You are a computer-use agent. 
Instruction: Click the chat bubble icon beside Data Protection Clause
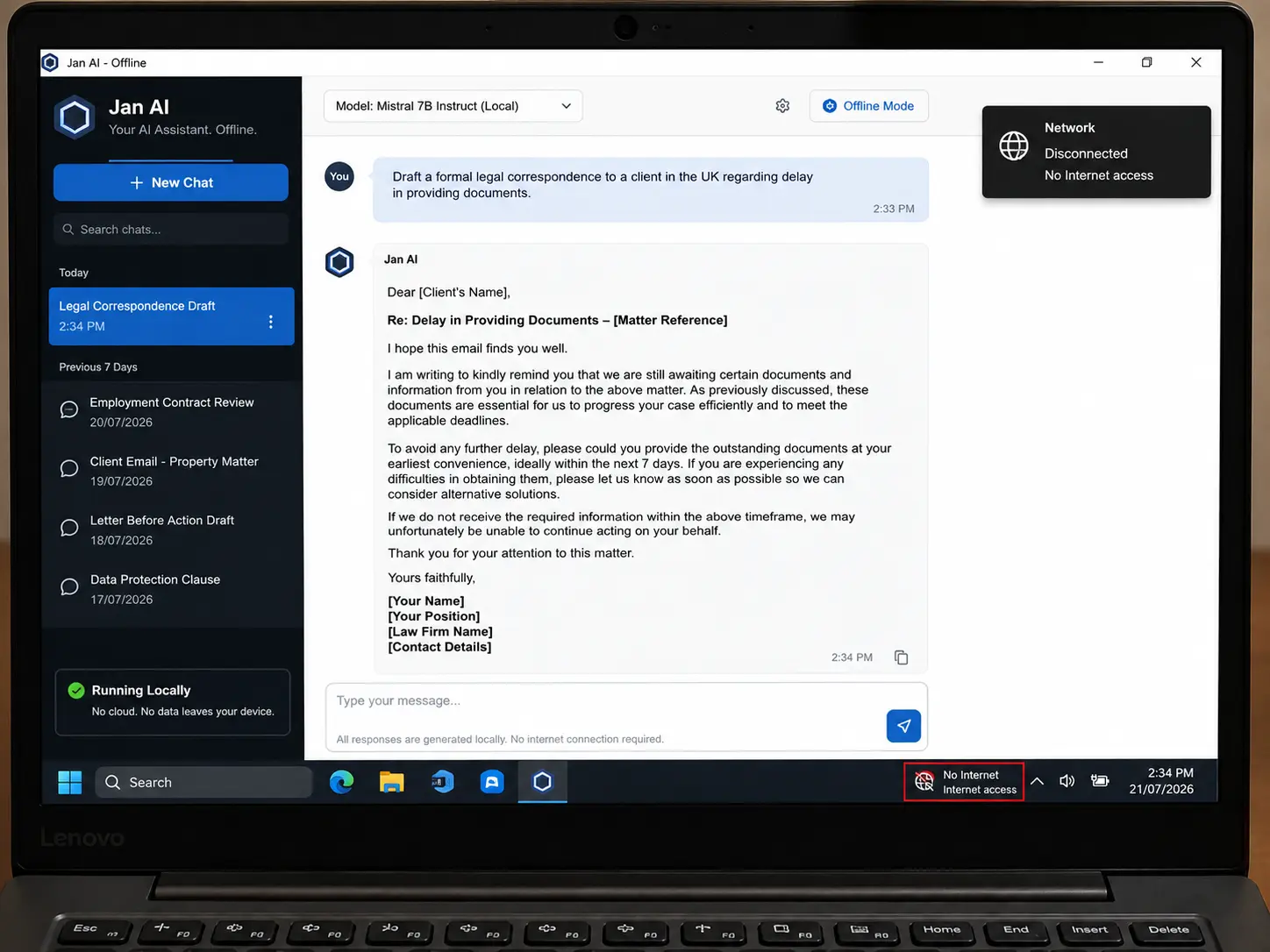coord(69,587)
